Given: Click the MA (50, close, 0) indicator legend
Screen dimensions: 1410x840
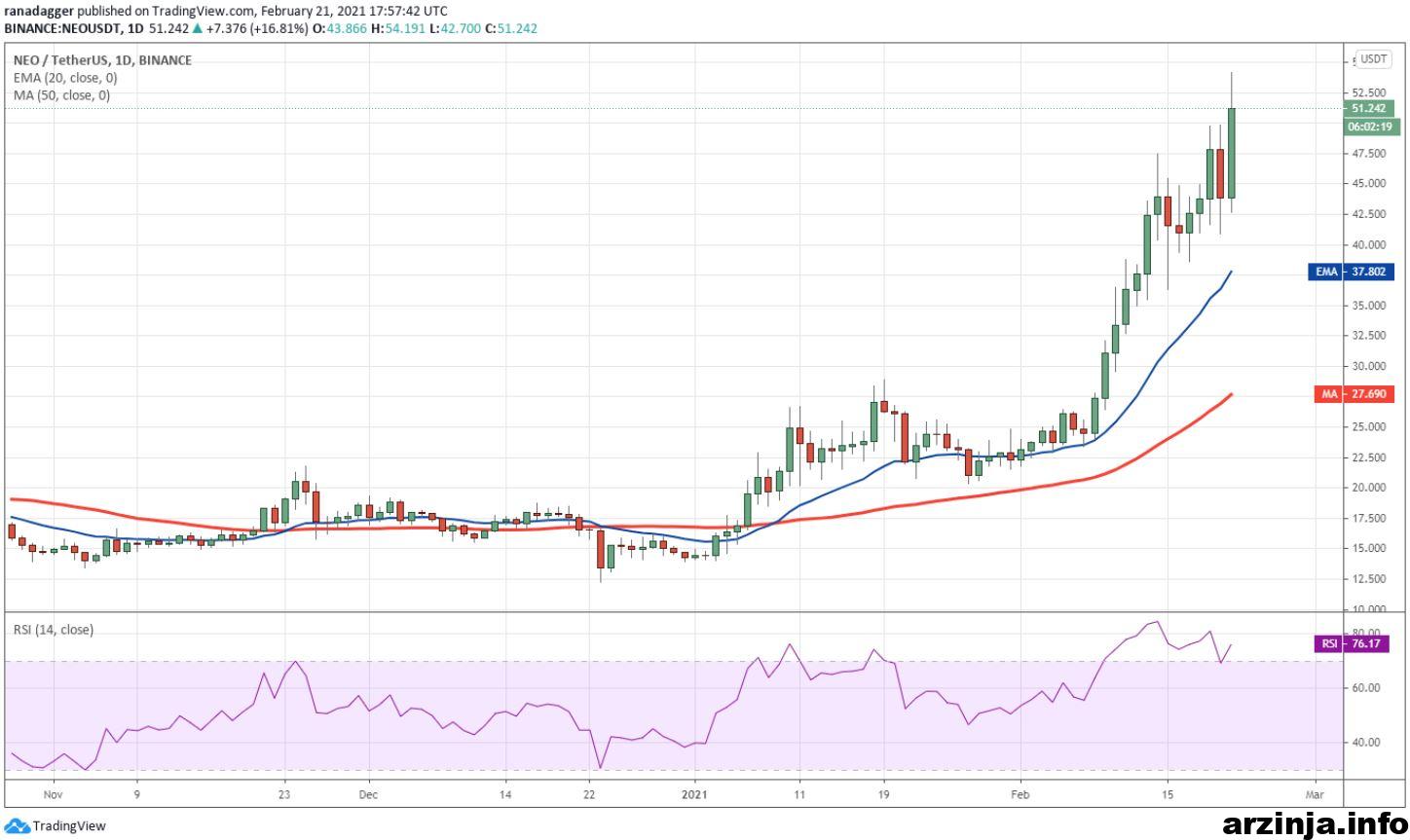Looking at the screenshot, I should [x=61, y=95].
